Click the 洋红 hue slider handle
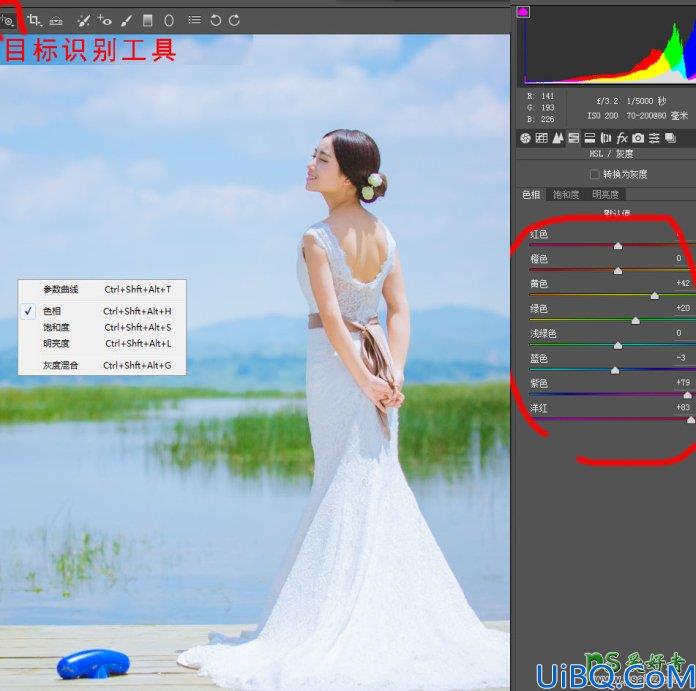Viewport: 696px width, 691px height. [x=691, y=420]
